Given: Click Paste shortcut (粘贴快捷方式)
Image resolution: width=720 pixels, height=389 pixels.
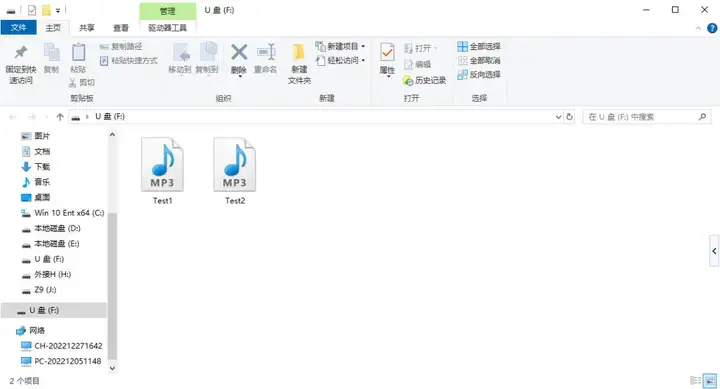Looking at the screenshot, I should [x=129, y=61].
